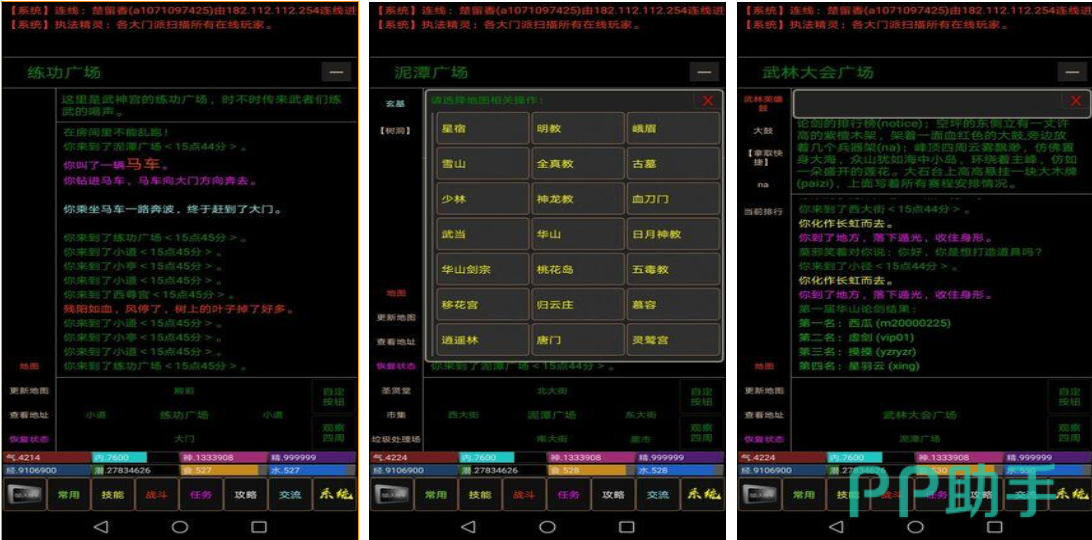Select 少林 in the sect list
Viewport: 1092px width, 540px height.
coord(482,199)
